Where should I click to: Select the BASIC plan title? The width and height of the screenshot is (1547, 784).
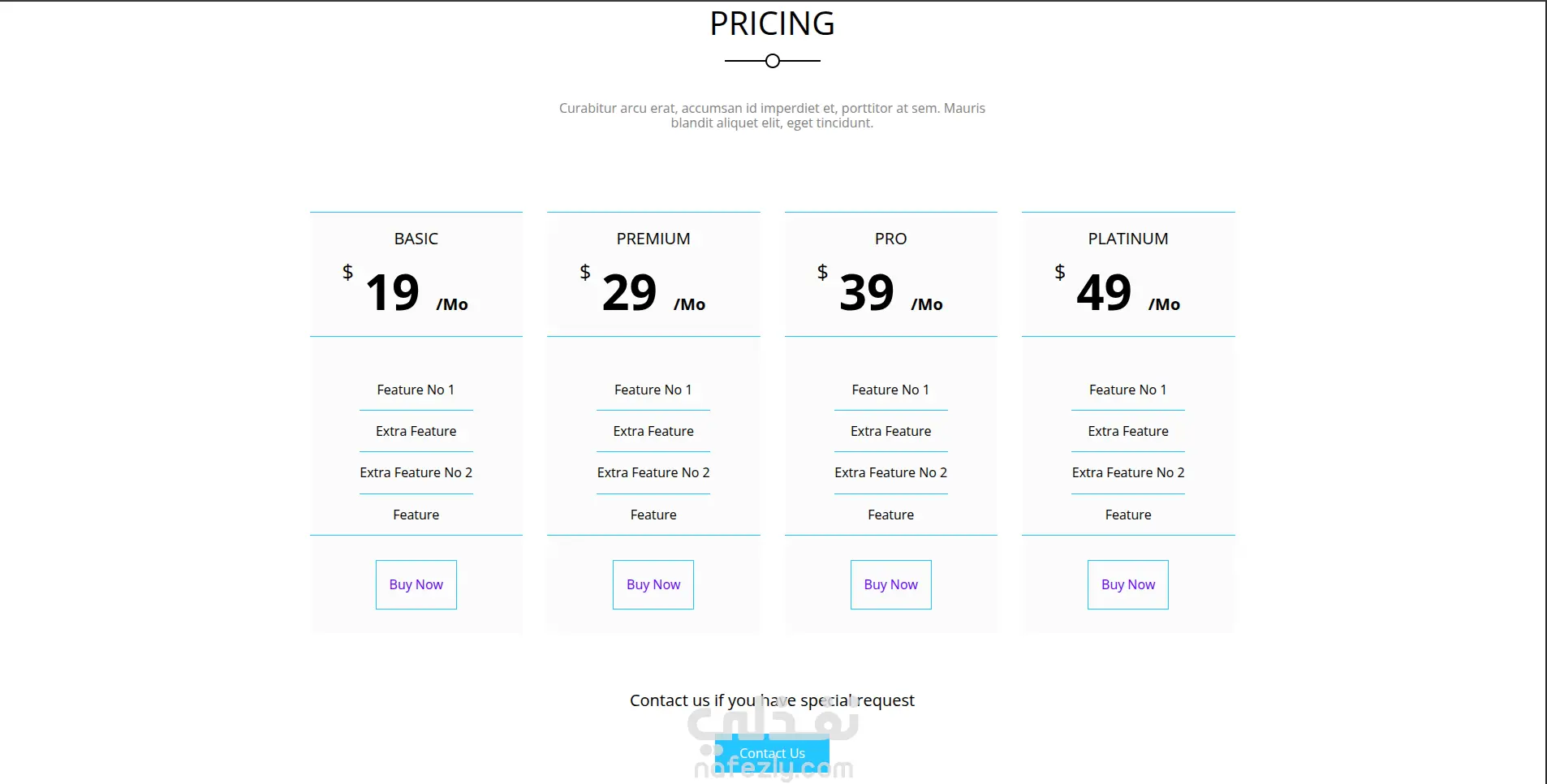point(416,239)
